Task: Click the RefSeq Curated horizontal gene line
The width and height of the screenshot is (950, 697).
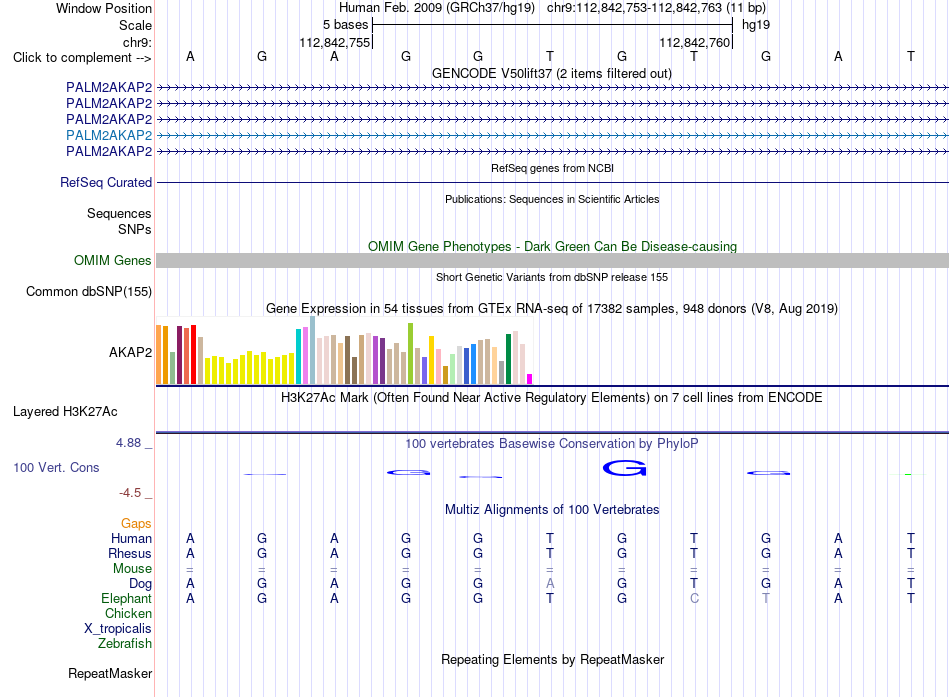Action: point(552,182)
